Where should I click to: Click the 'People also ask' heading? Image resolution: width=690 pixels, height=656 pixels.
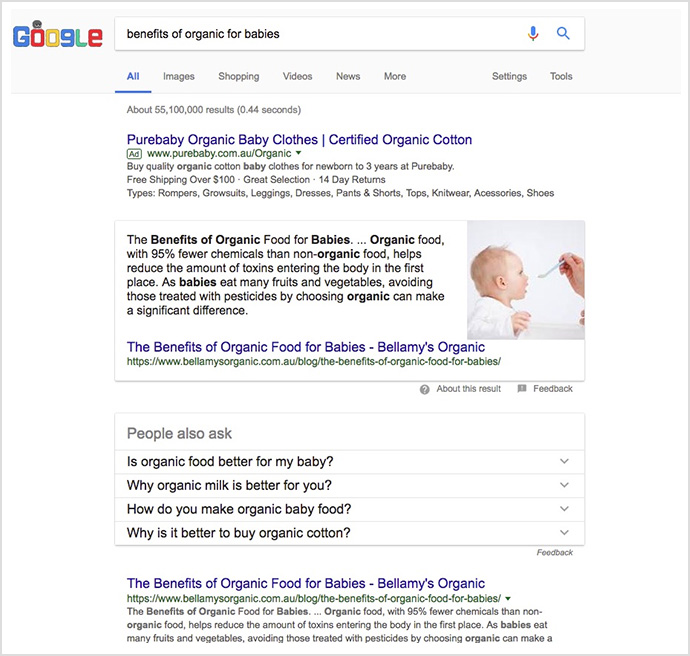[179, 434]
